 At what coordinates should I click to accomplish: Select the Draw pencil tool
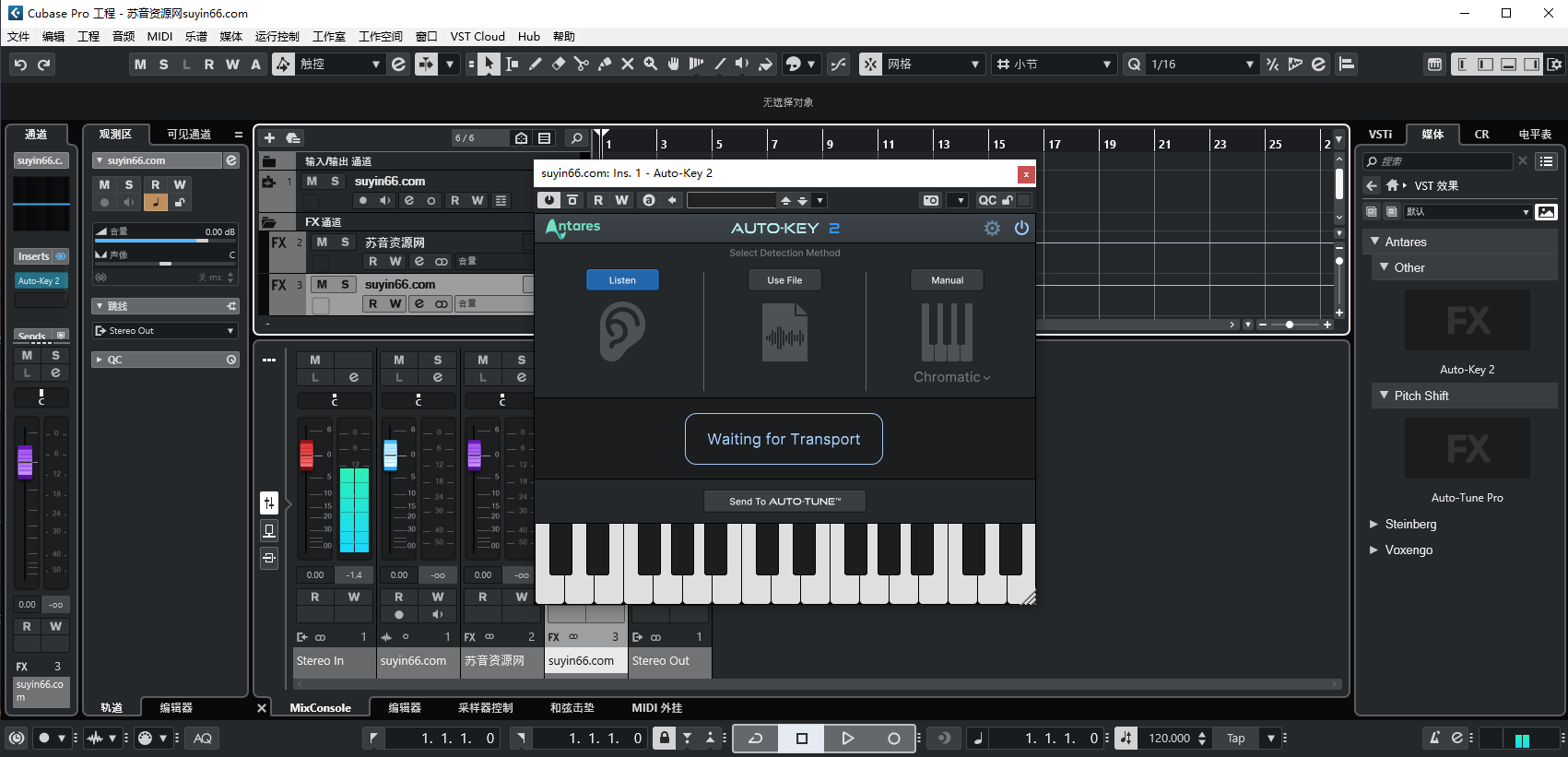[x=535, y=65]
